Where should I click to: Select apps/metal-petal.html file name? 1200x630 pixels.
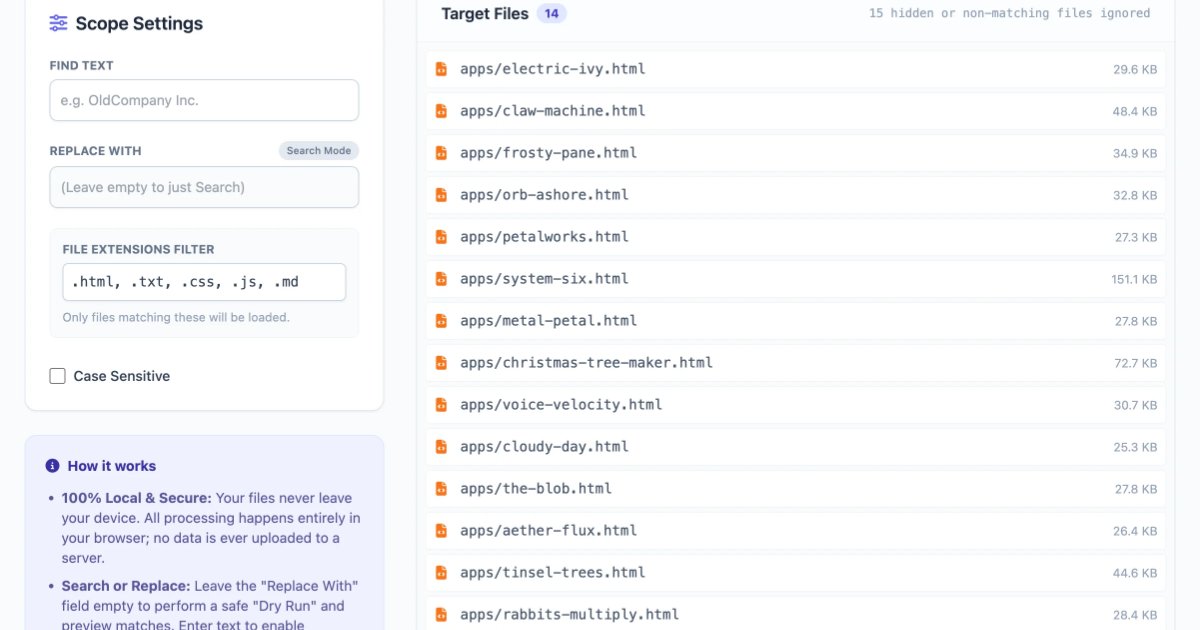[548, 321]
